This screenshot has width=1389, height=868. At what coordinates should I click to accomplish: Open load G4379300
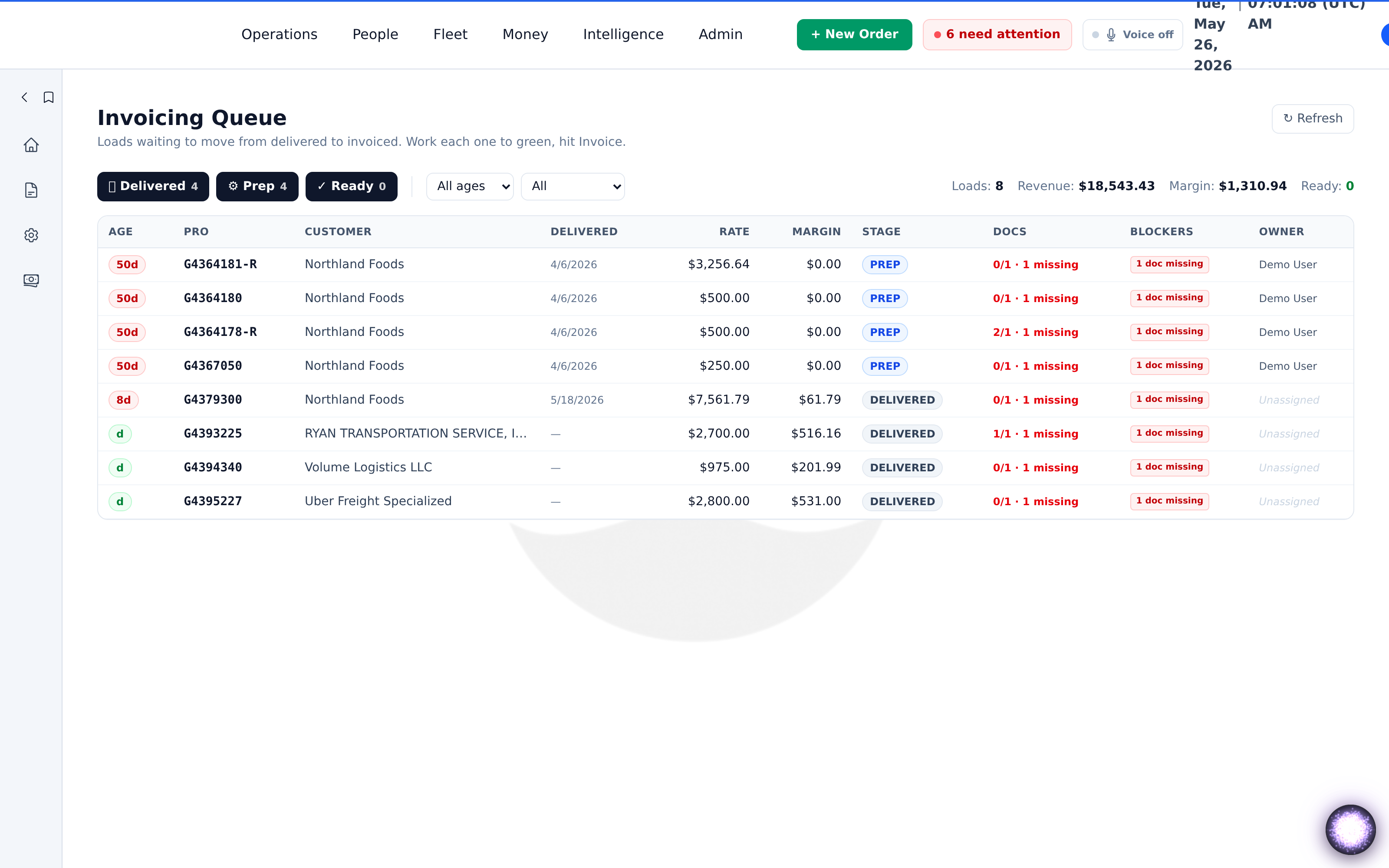pyautogui.click(x=213, y=400)
